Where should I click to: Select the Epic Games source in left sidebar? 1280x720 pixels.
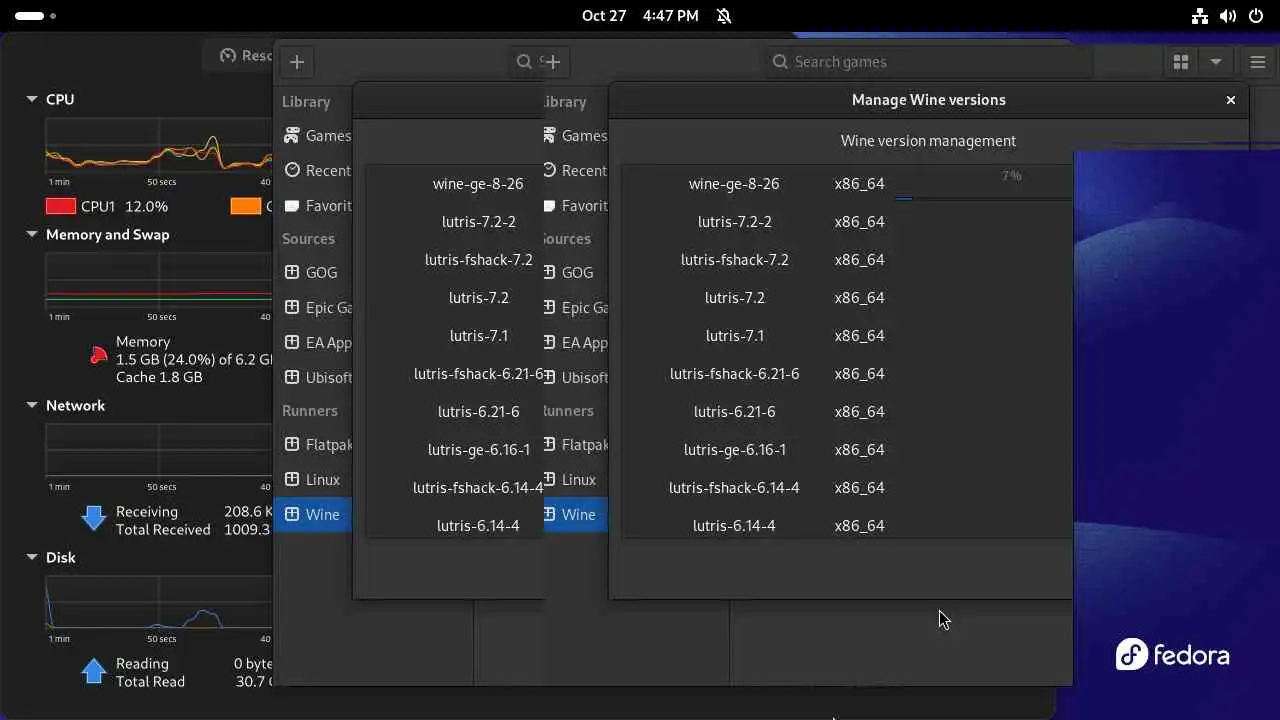[313, 307]
